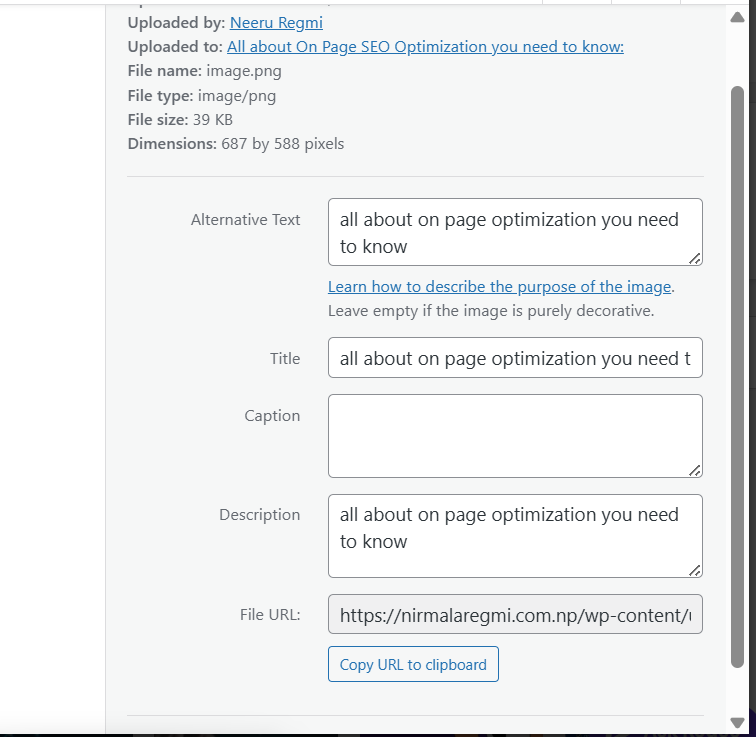The height and width of the screenshot is (737, 756).
Task: Click the scrollbar down arrow
Action: tap(738, 722)
